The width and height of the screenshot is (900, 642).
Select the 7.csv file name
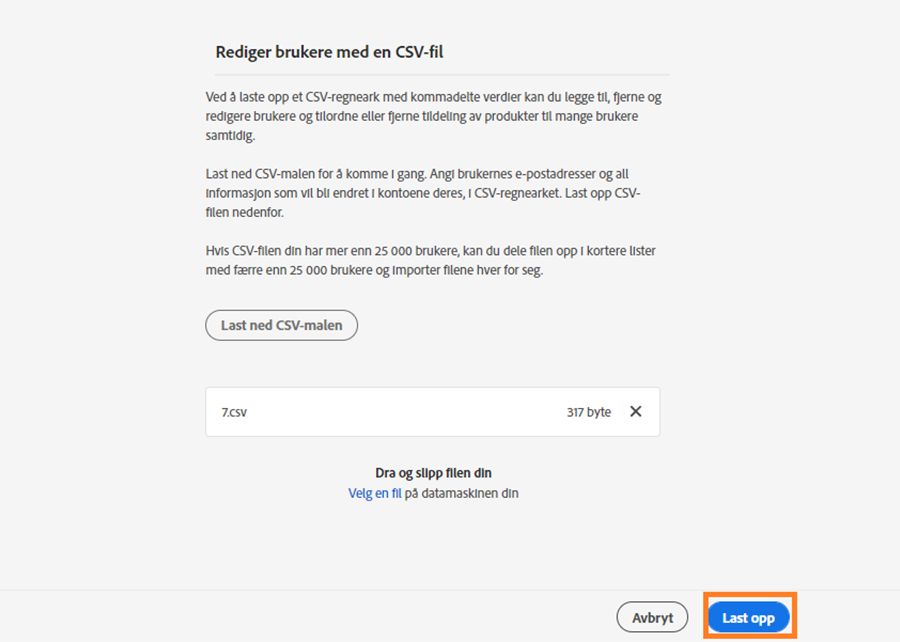[234, 412]
